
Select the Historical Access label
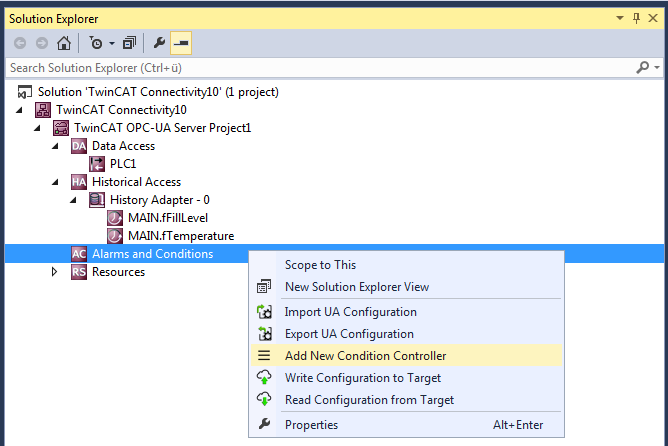point(136,182)
